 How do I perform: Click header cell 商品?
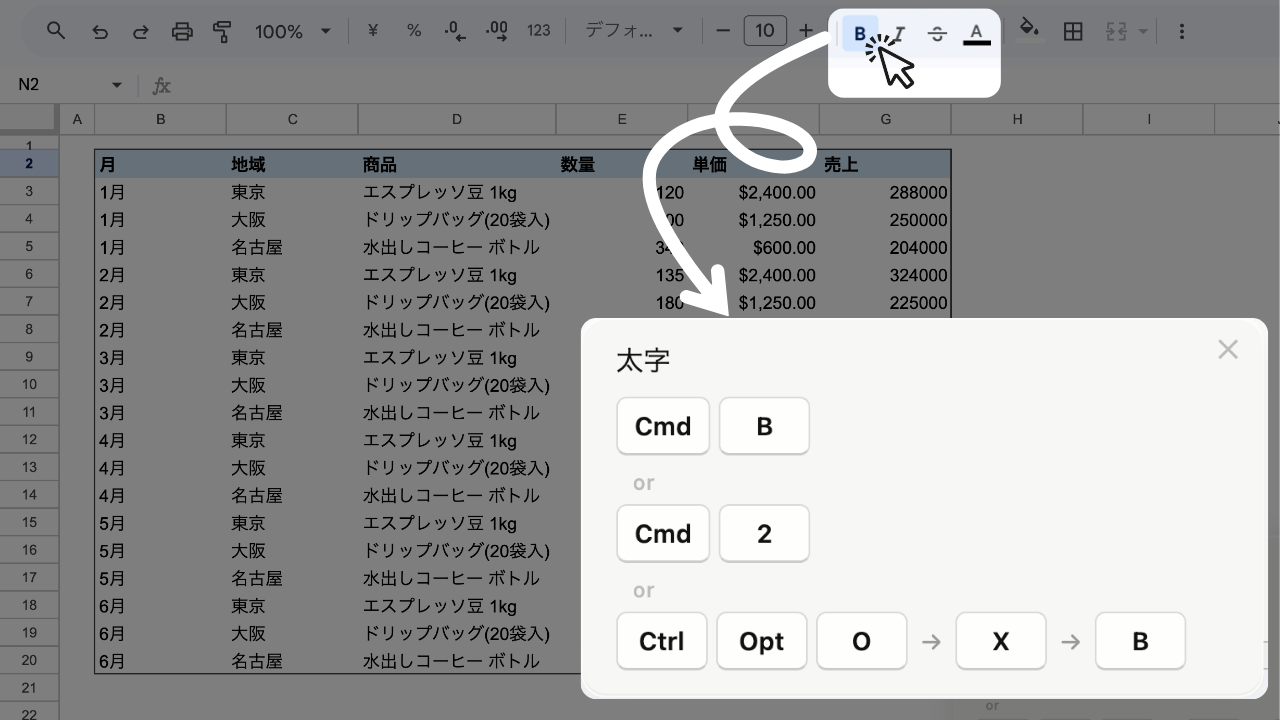pos(457,164)
